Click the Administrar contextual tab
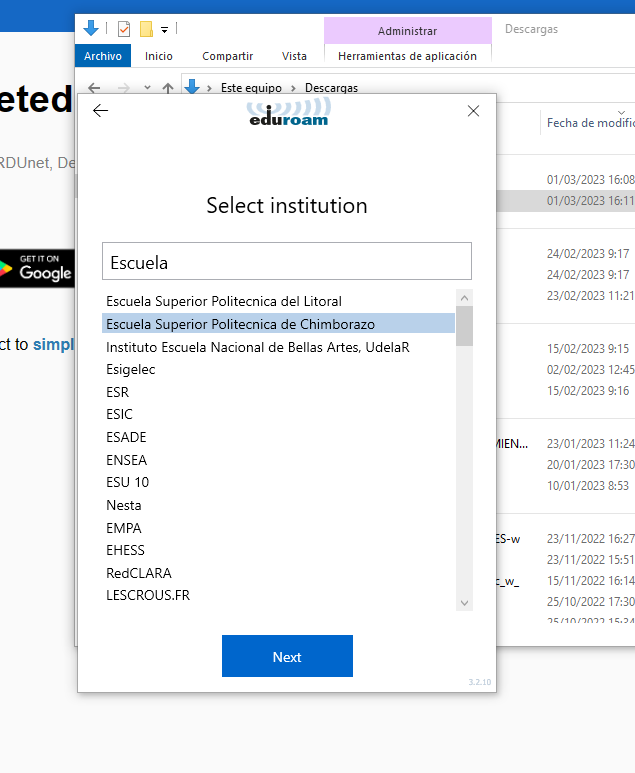Screen dimensions: 635x773 407,31
